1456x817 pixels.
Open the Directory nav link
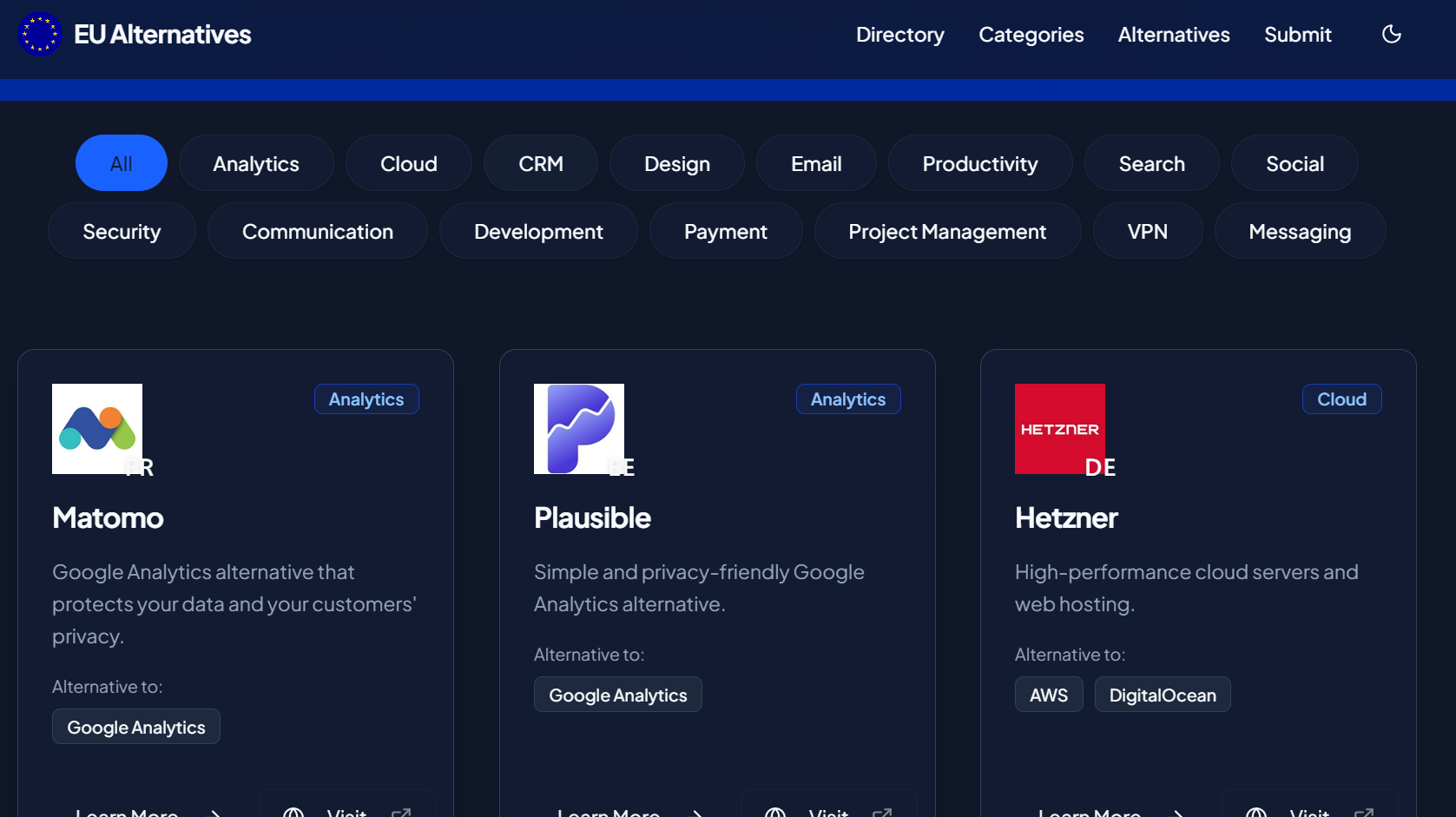pyautogui.click(x=899, y=35)
